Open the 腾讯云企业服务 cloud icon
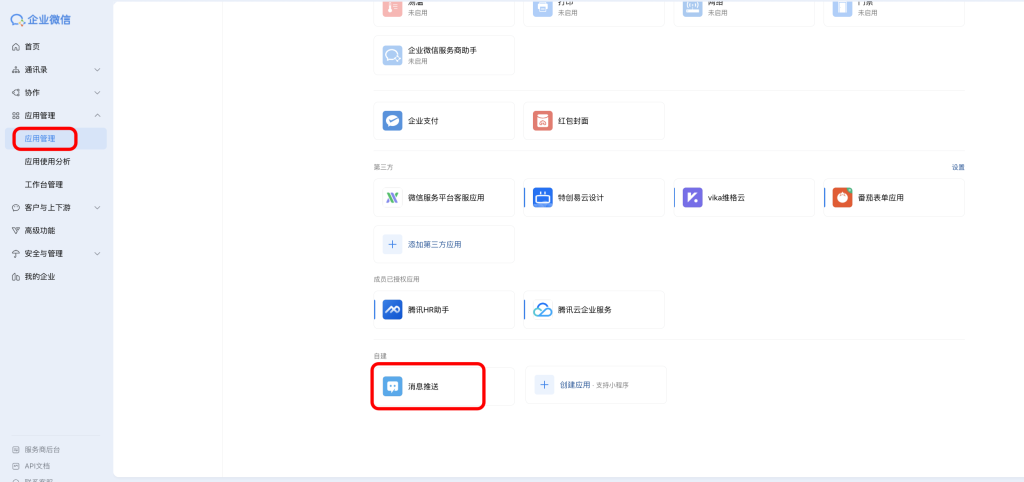 coord(543,310)
